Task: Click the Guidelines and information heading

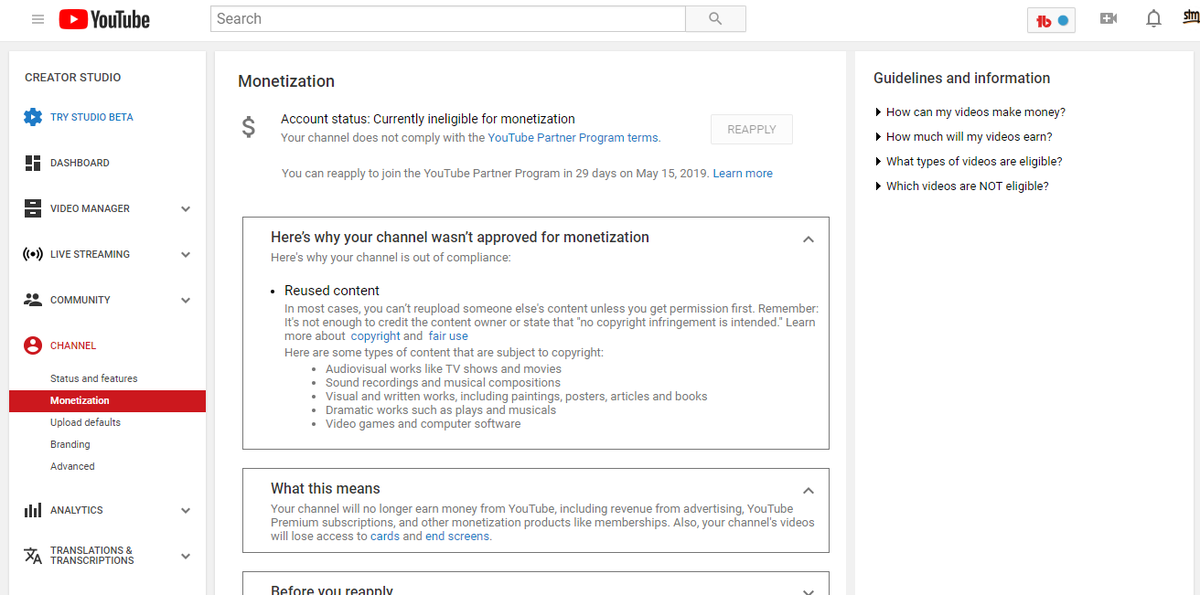Action: point(962,78)
